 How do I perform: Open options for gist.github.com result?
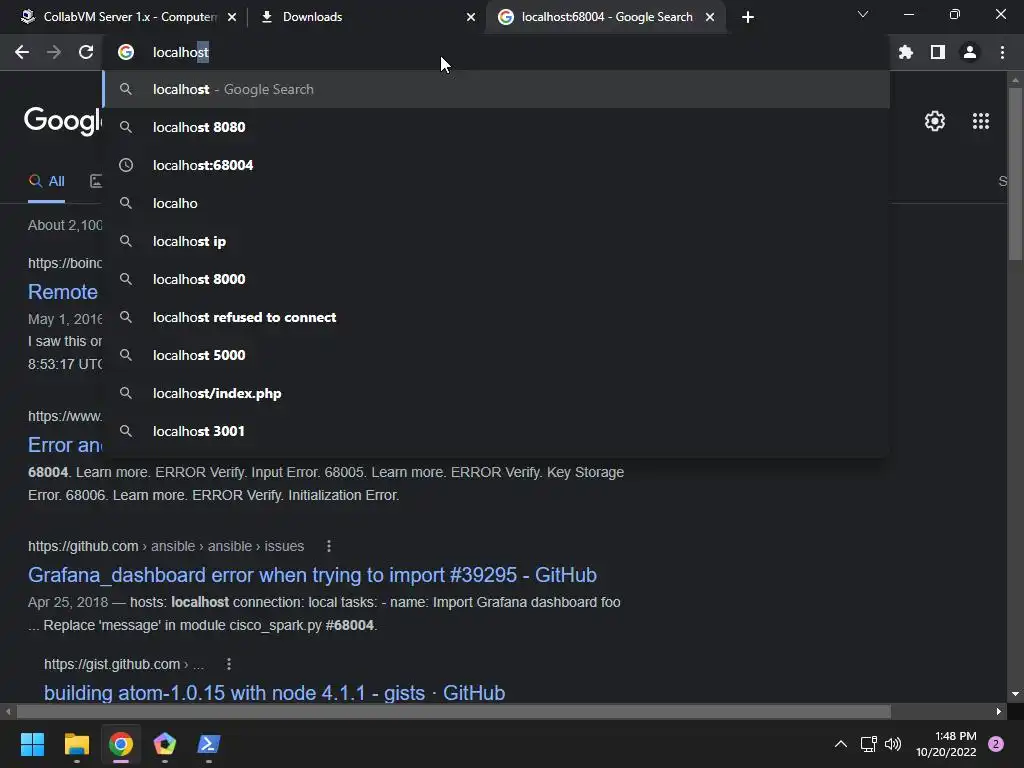click(x=229, y=664)
